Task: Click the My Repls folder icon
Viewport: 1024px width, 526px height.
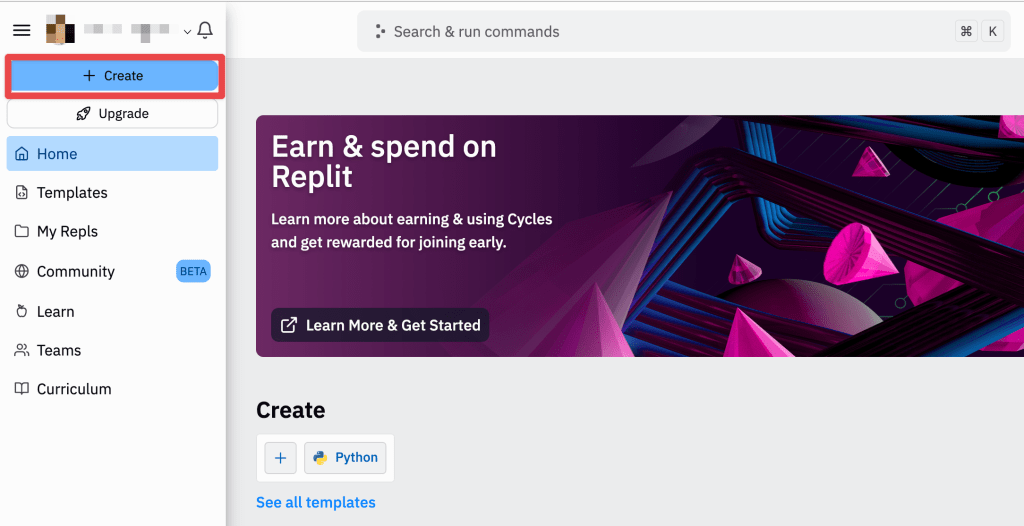Action: pyautogui.click(x=22, y=231)
